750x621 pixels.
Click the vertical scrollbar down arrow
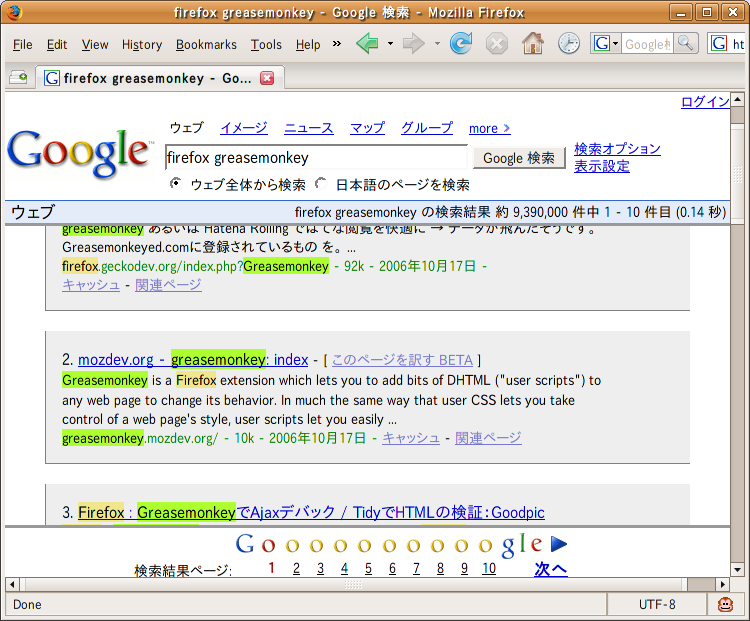(x=737, y=570)
